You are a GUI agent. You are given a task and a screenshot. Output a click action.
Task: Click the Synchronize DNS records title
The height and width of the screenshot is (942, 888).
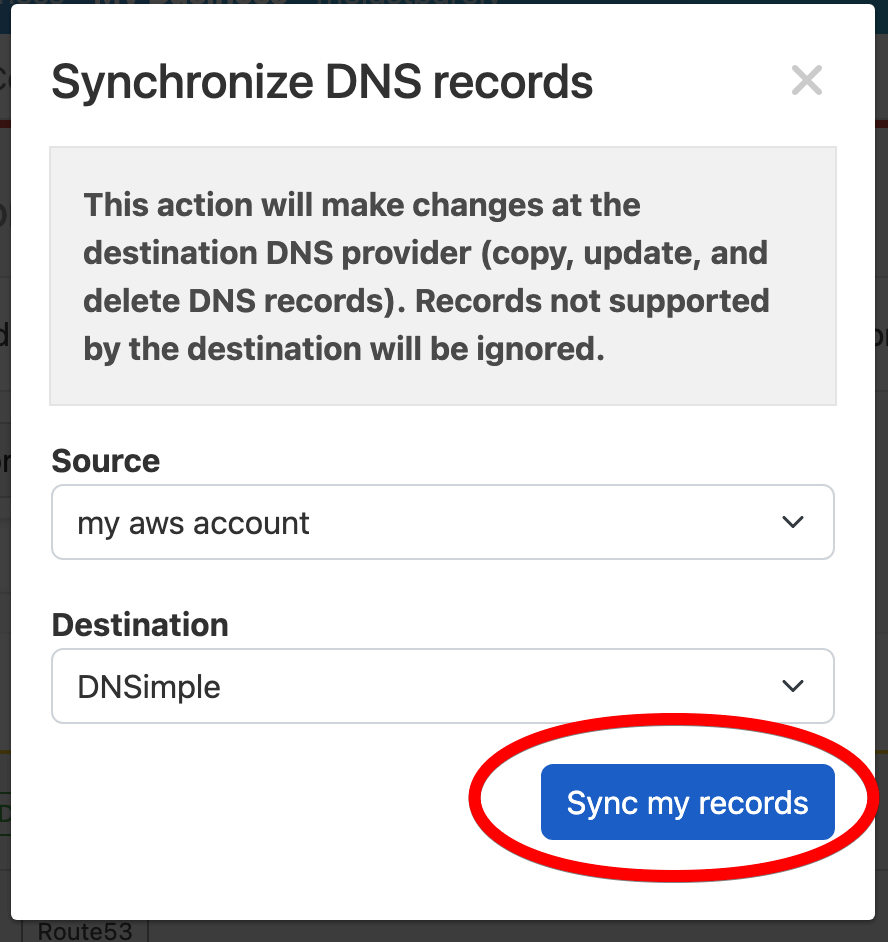click(323, 82)
